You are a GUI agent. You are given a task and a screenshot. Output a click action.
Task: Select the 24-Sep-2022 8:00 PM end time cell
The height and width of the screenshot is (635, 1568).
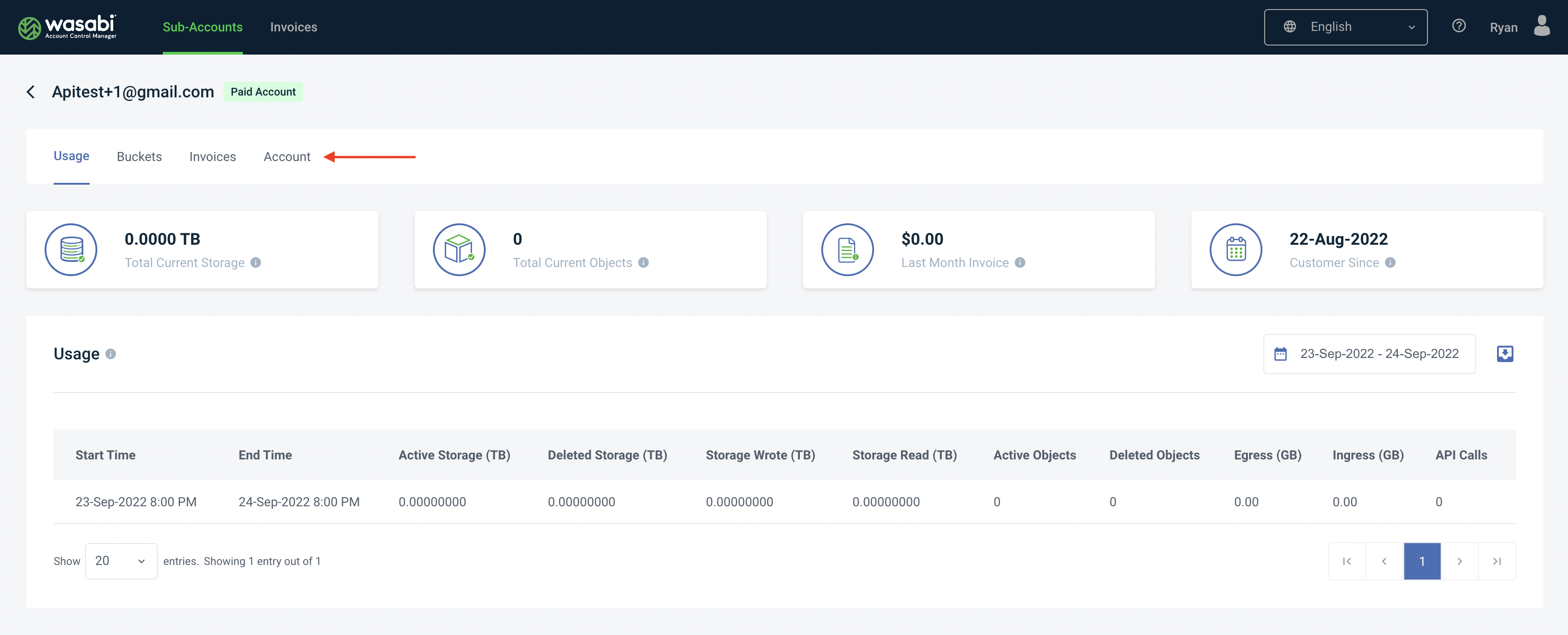point(299,502)
